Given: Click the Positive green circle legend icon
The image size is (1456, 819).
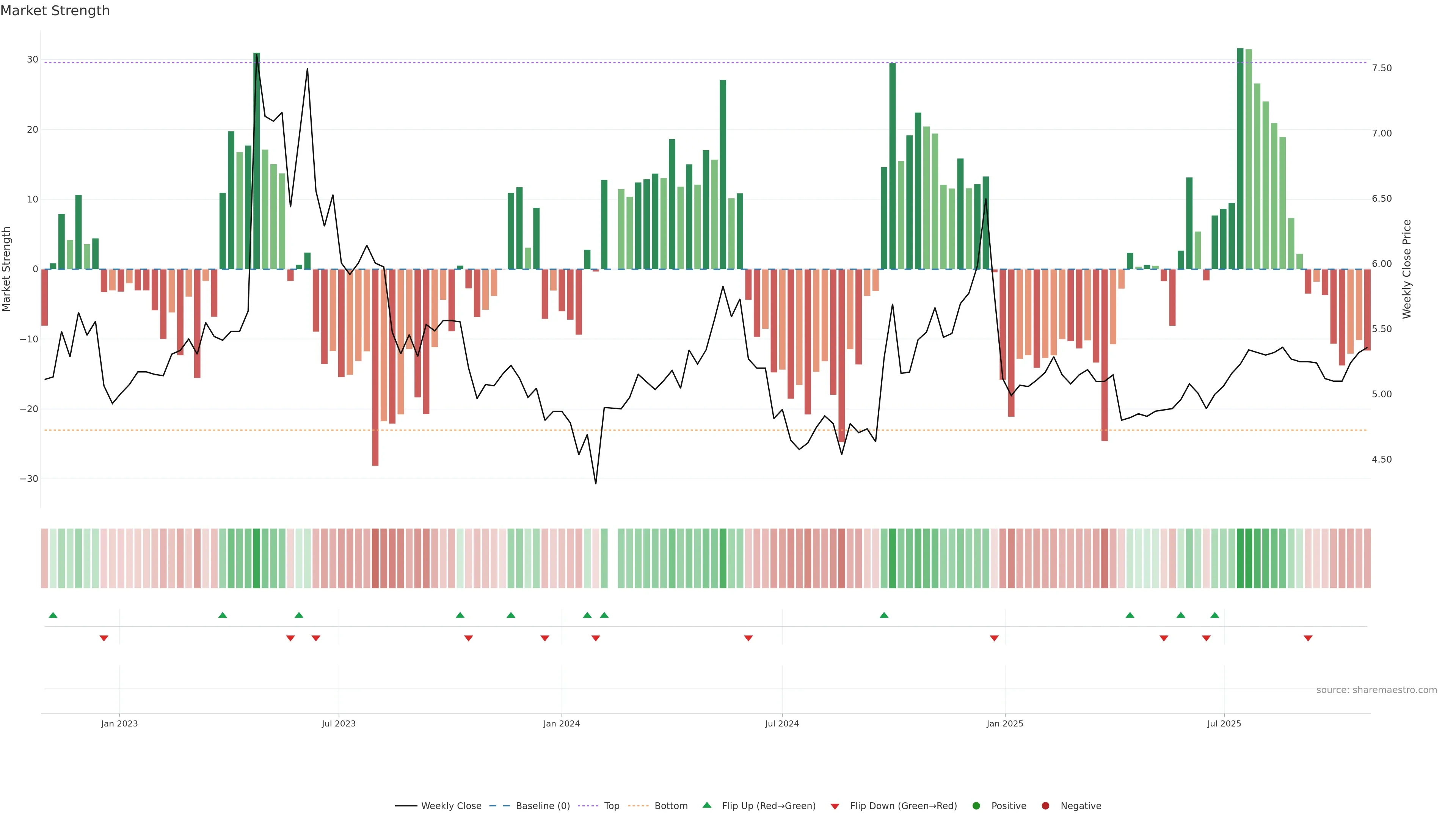Looking at the screenshot, I should tap(976, 806).
